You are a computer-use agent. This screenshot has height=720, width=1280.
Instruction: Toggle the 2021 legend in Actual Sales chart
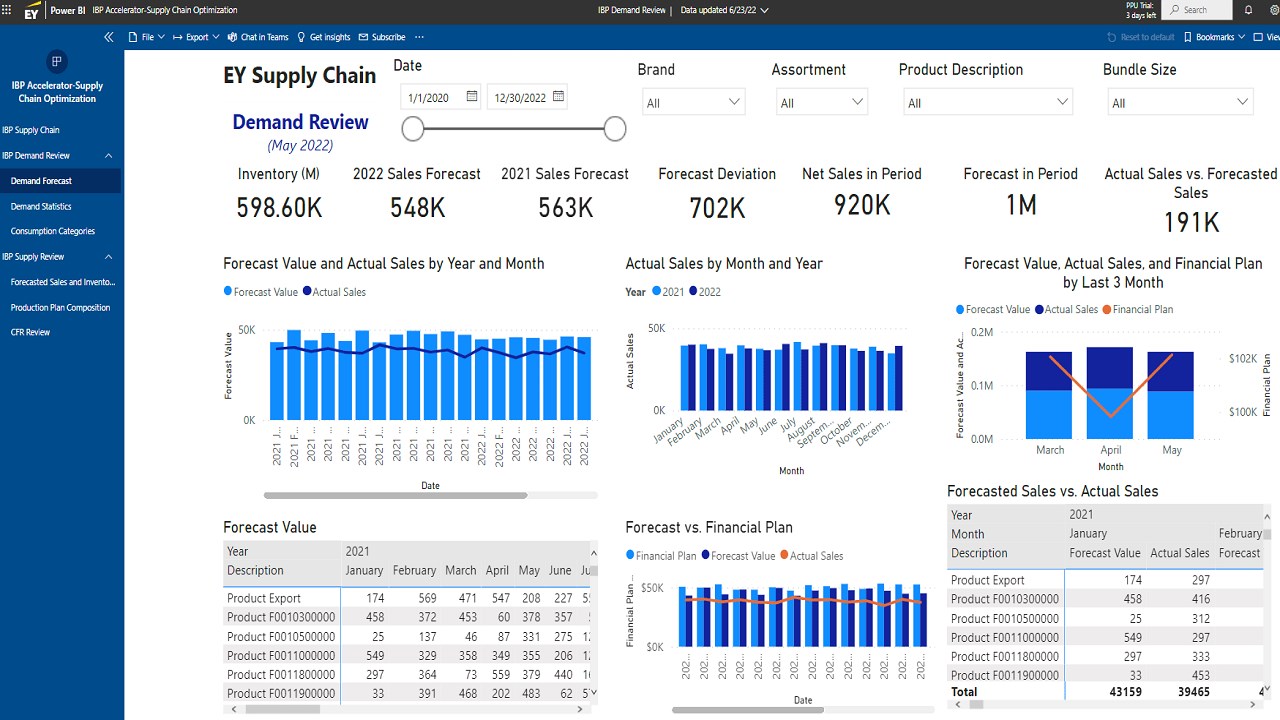coord(669,291)
